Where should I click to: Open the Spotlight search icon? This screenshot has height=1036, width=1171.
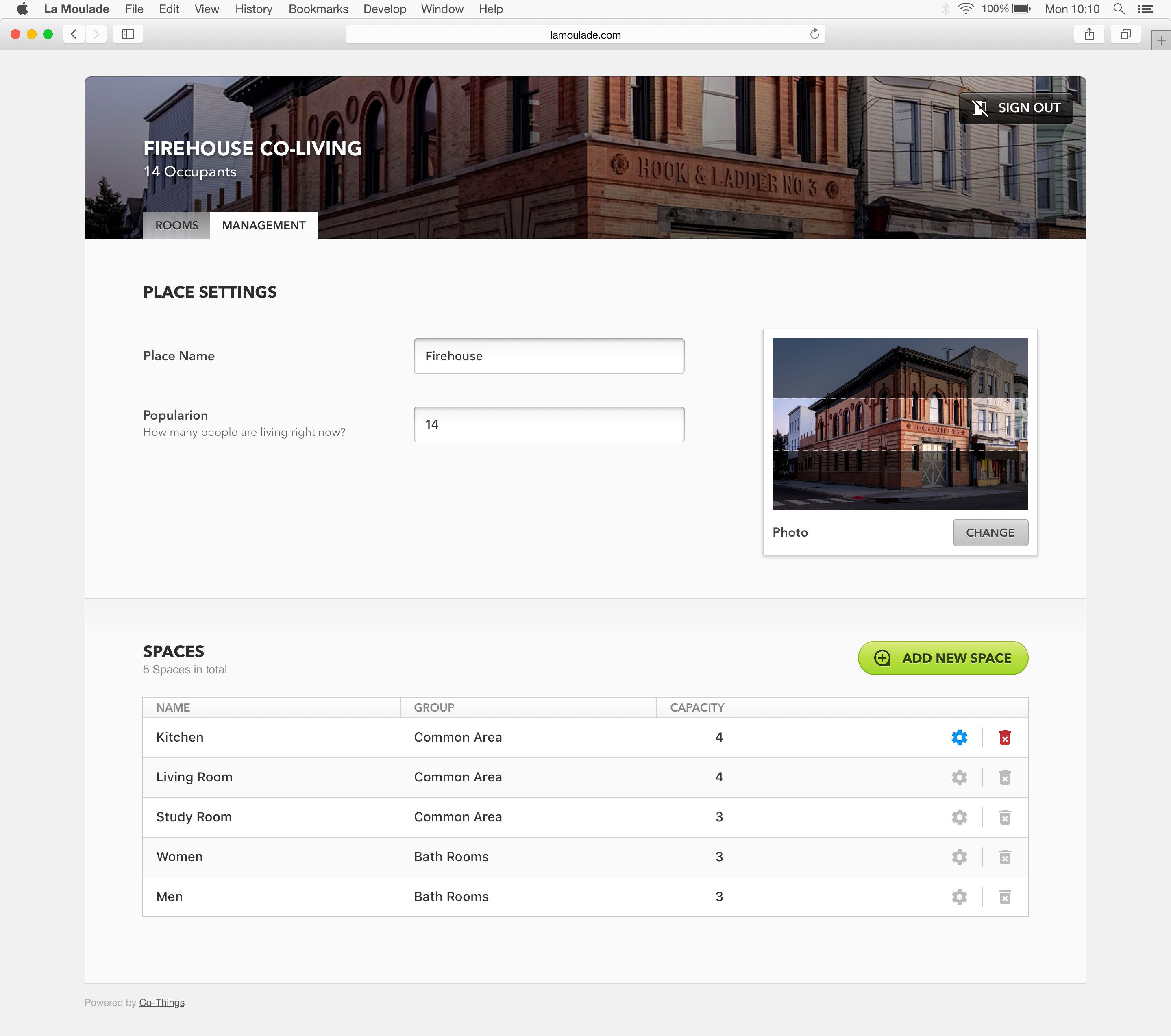(x=1118, y=9)
